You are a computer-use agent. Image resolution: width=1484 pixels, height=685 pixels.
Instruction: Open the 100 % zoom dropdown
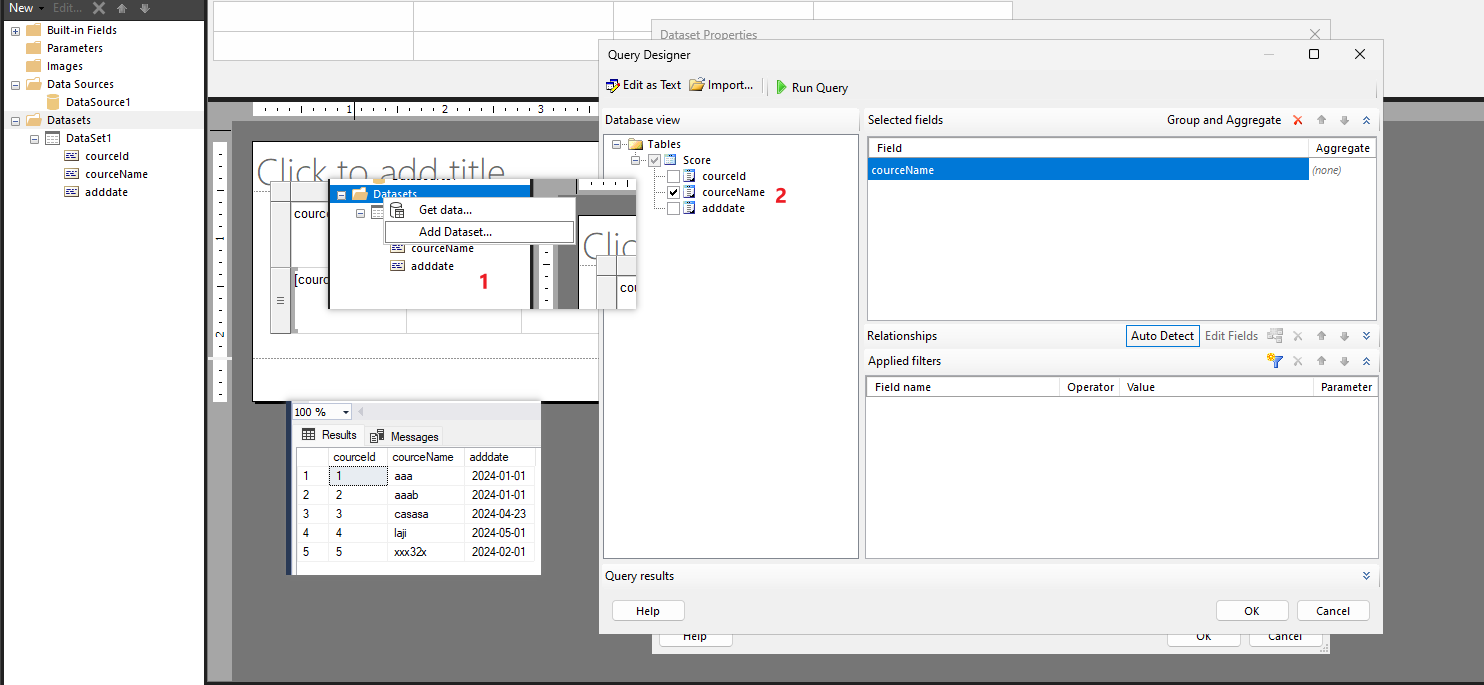pyautogui.click(x=346, y=412)
